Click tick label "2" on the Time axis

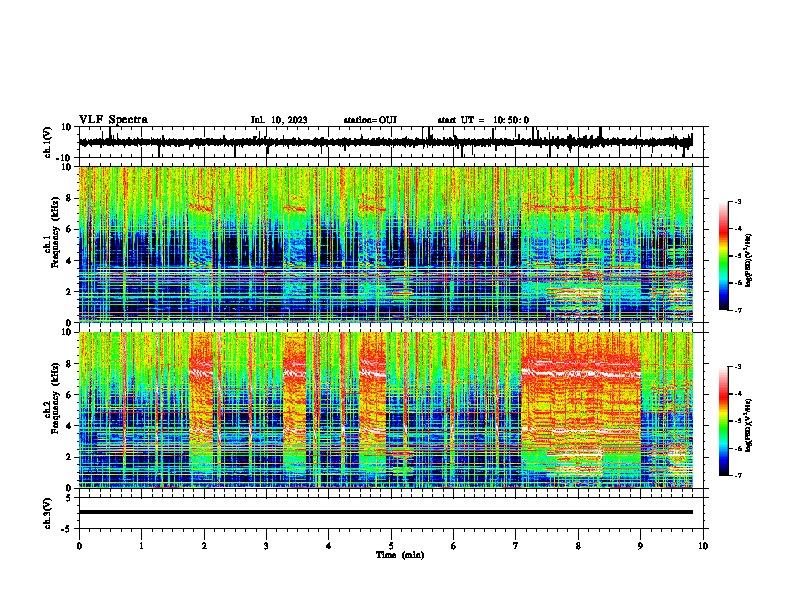point(204,546)
